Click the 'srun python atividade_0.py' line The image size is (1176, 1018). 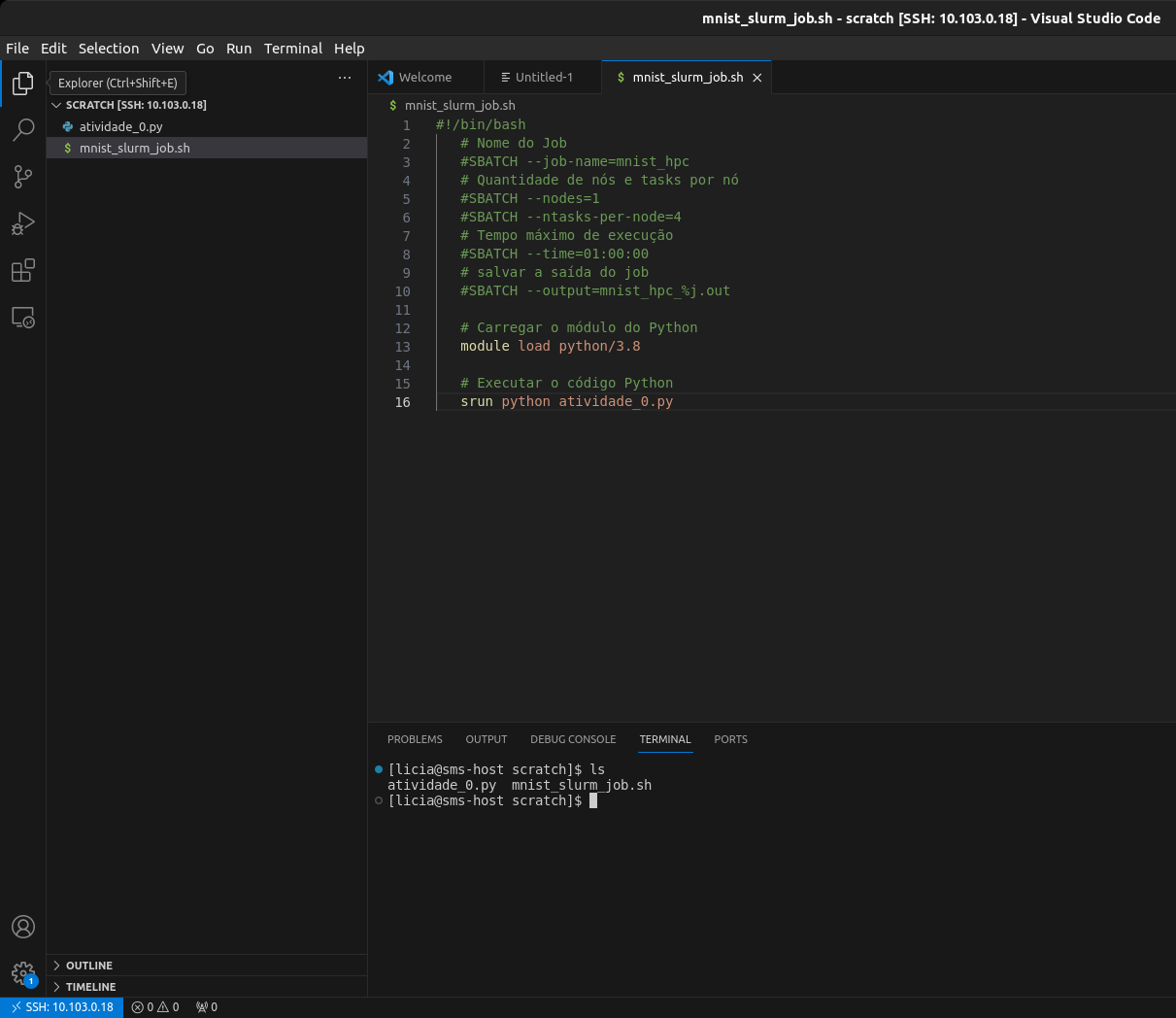(567, 402)
